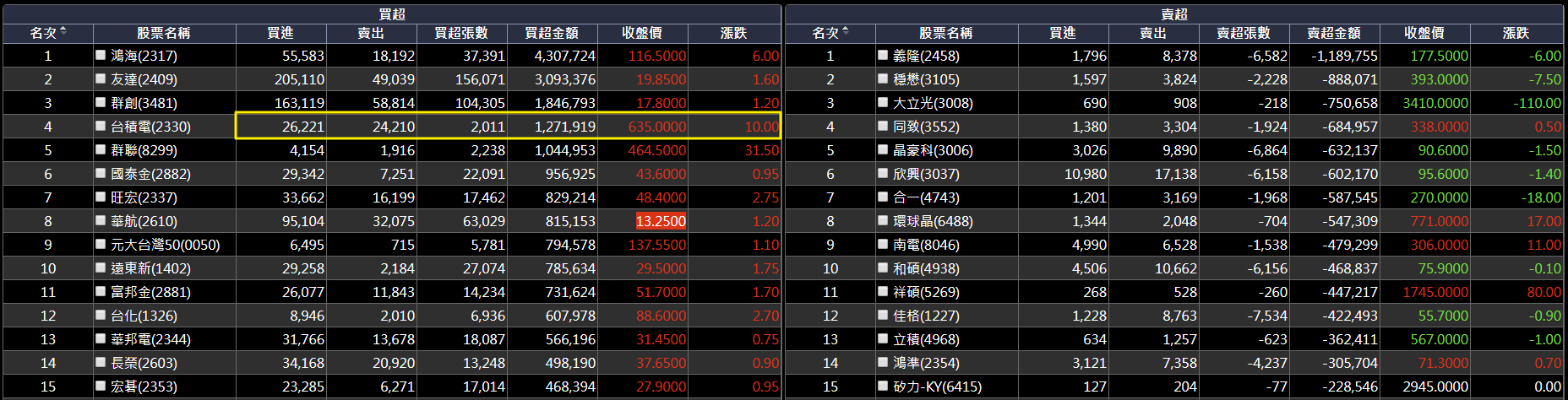Check the box for 華航(2610)
The width and height of the screenshot is (1568, 400).
click(x=101, y=220)
